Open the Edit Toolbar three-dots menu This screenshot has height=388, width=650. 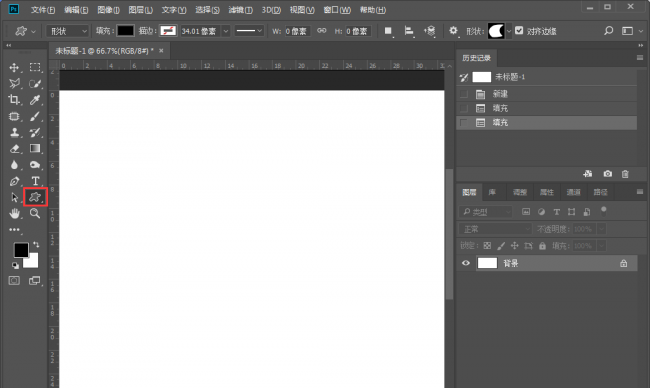[x=14, y=230]
